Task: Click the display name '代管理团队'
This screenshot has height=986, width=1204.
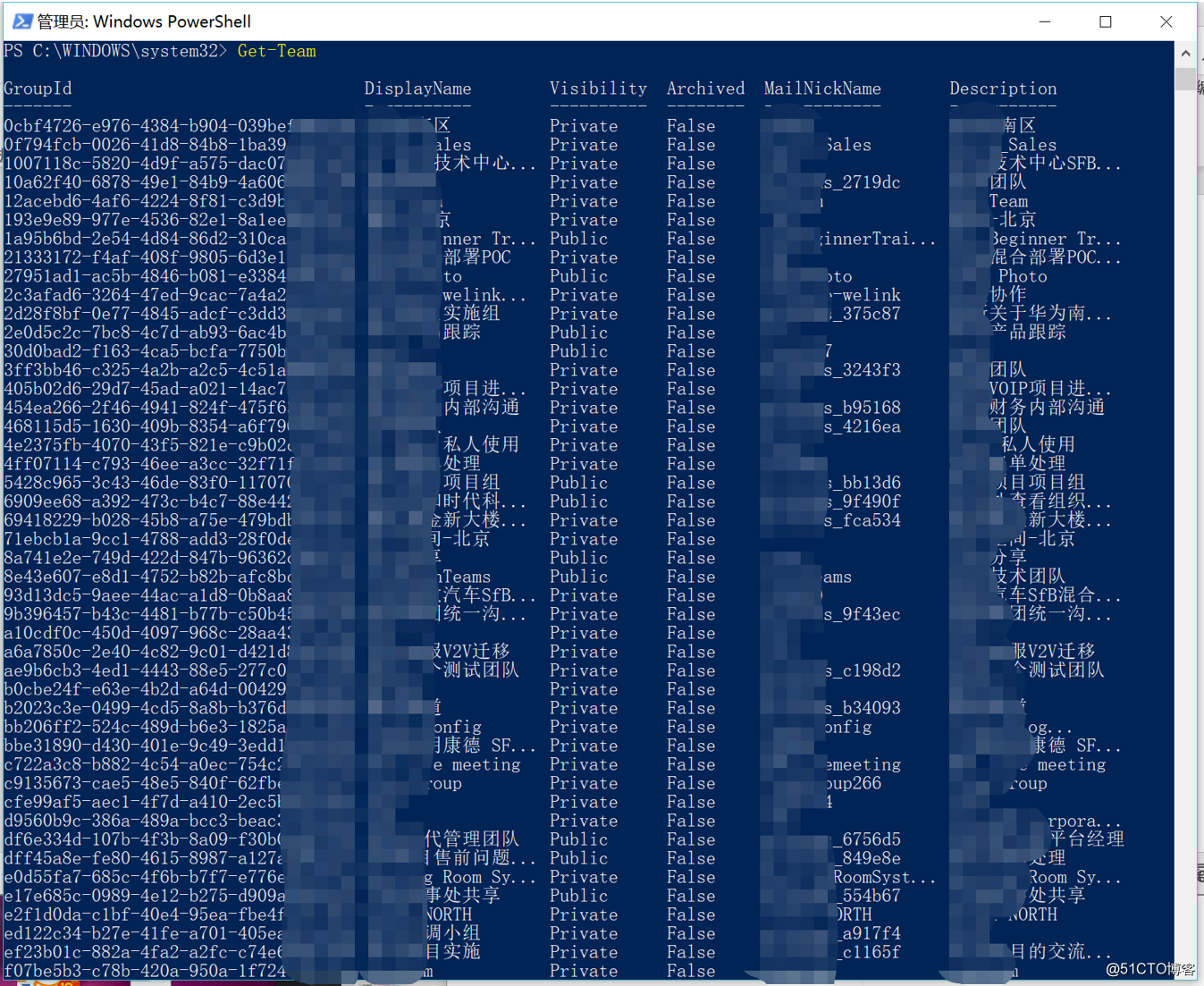Action: point(472,839)
